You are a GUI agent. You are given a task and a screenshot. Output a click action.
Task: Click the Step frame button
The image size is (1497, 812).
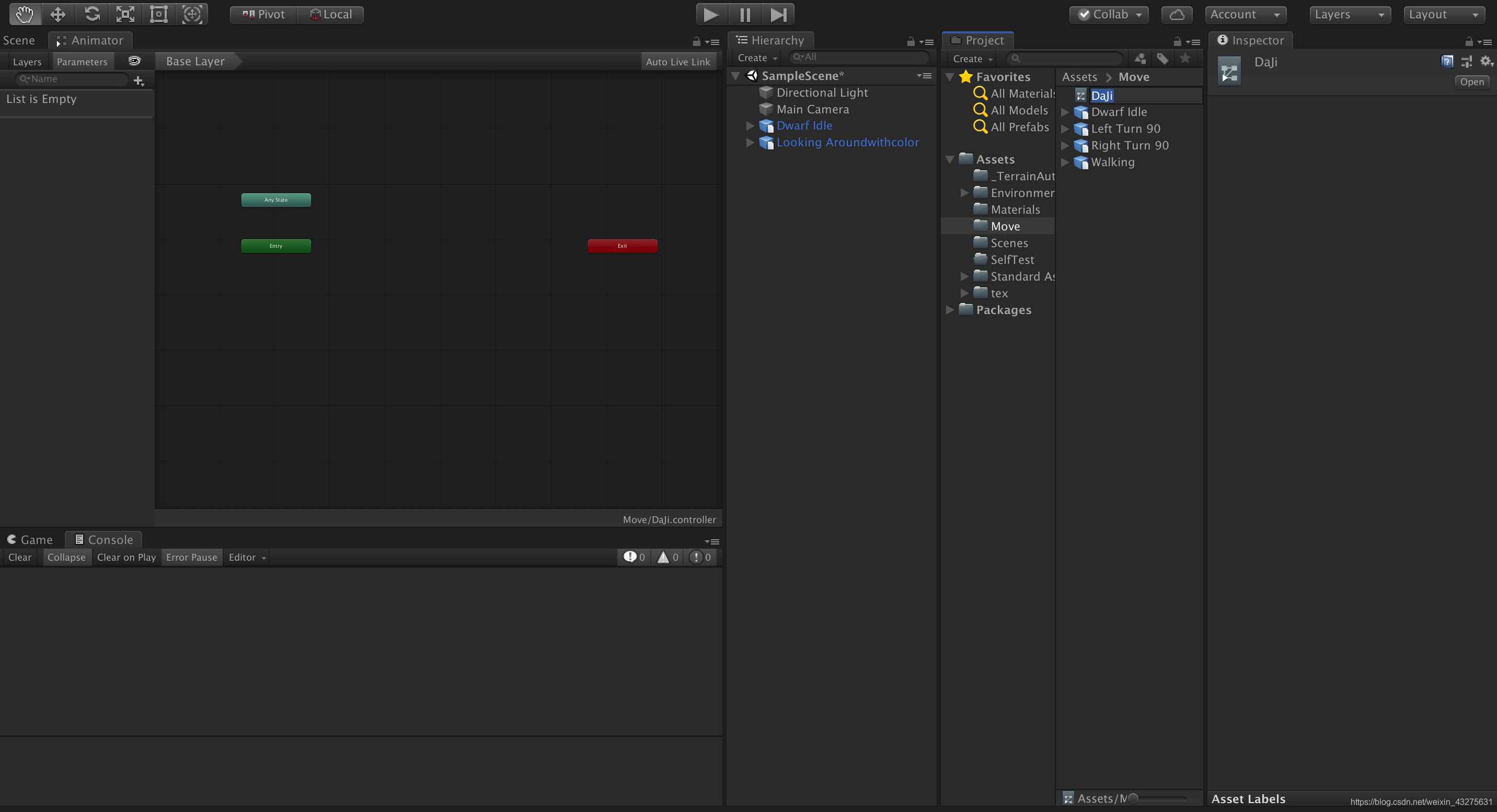(x=778, y=15)
